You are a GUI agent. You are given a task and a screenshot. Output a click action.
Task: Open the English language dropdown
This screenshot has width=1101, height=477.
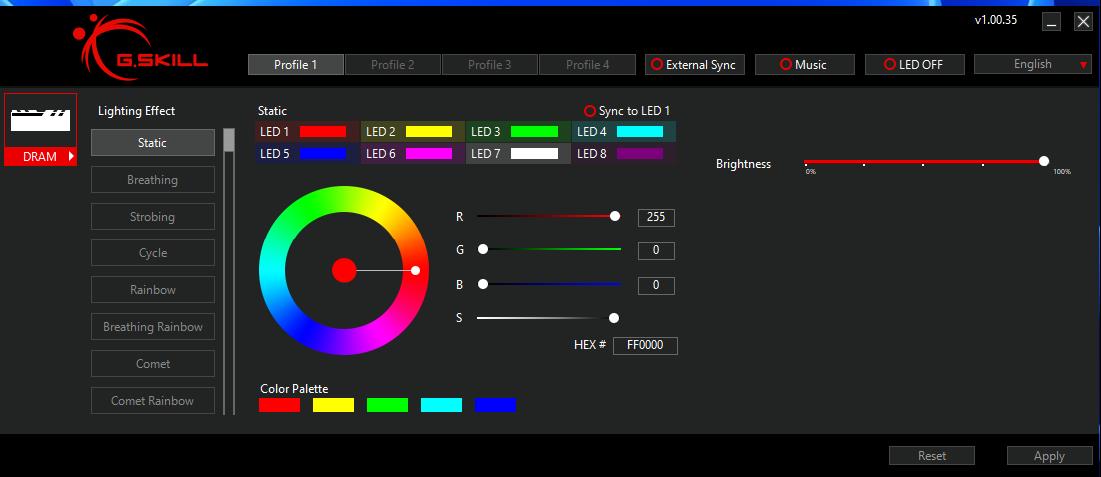click(x=1033, y=65)
